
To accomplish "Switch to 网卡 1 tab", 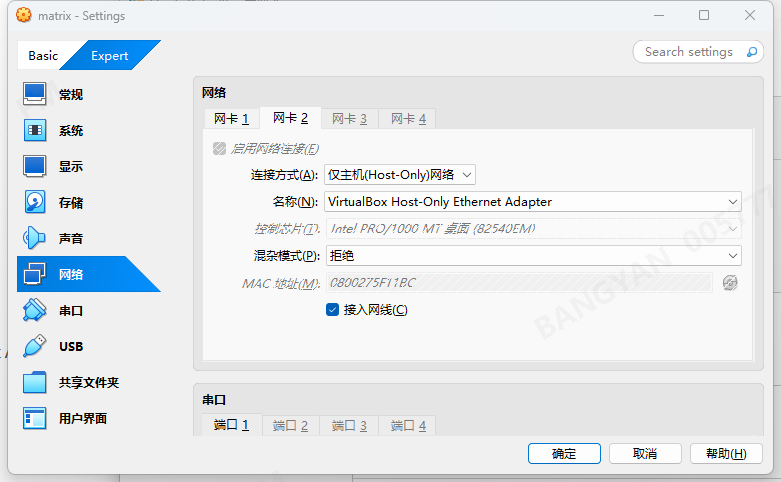I will (x=232, y=119).
